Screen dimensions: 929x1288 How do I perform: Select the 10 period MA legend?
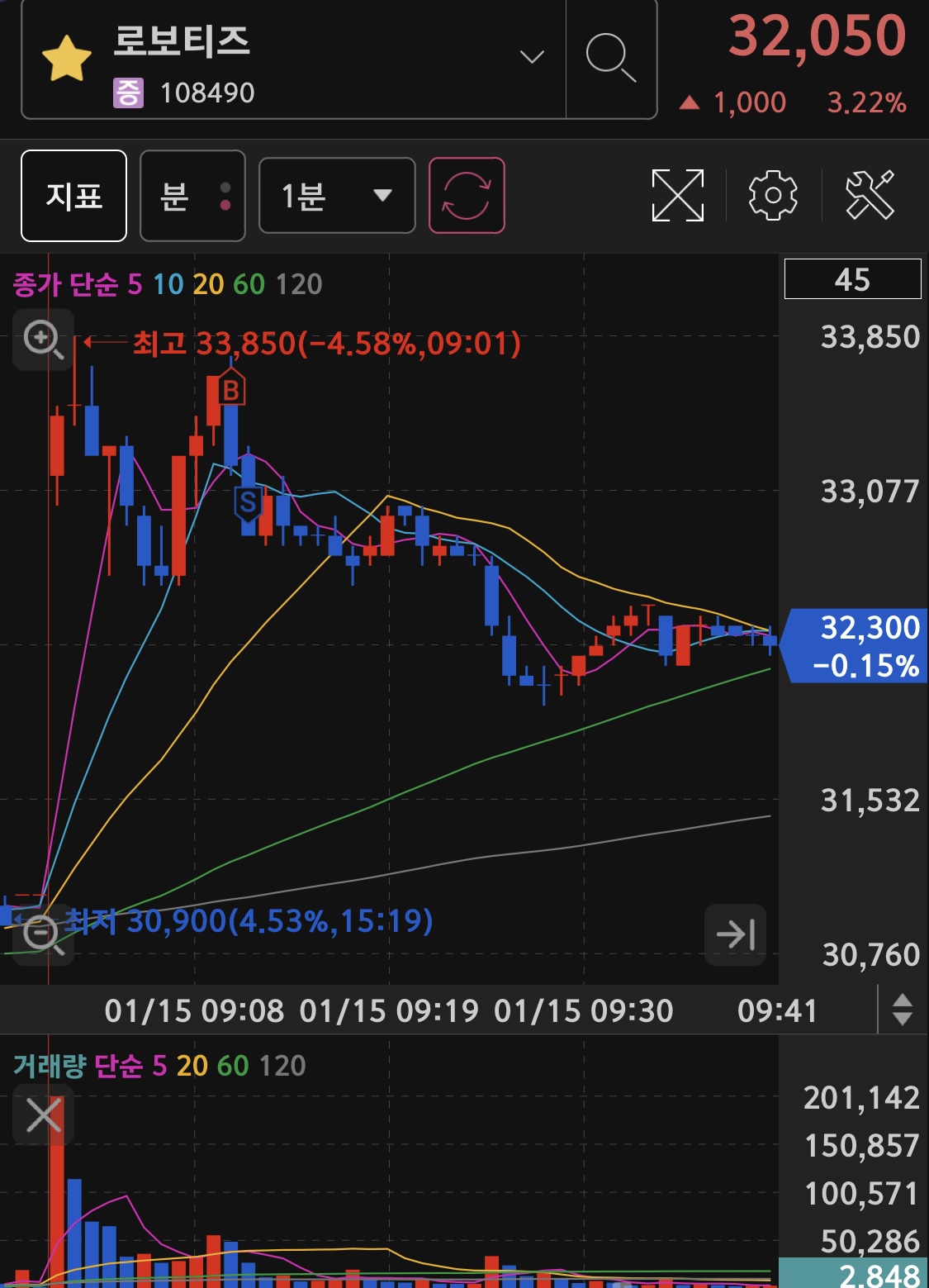(x=168, y=284)
